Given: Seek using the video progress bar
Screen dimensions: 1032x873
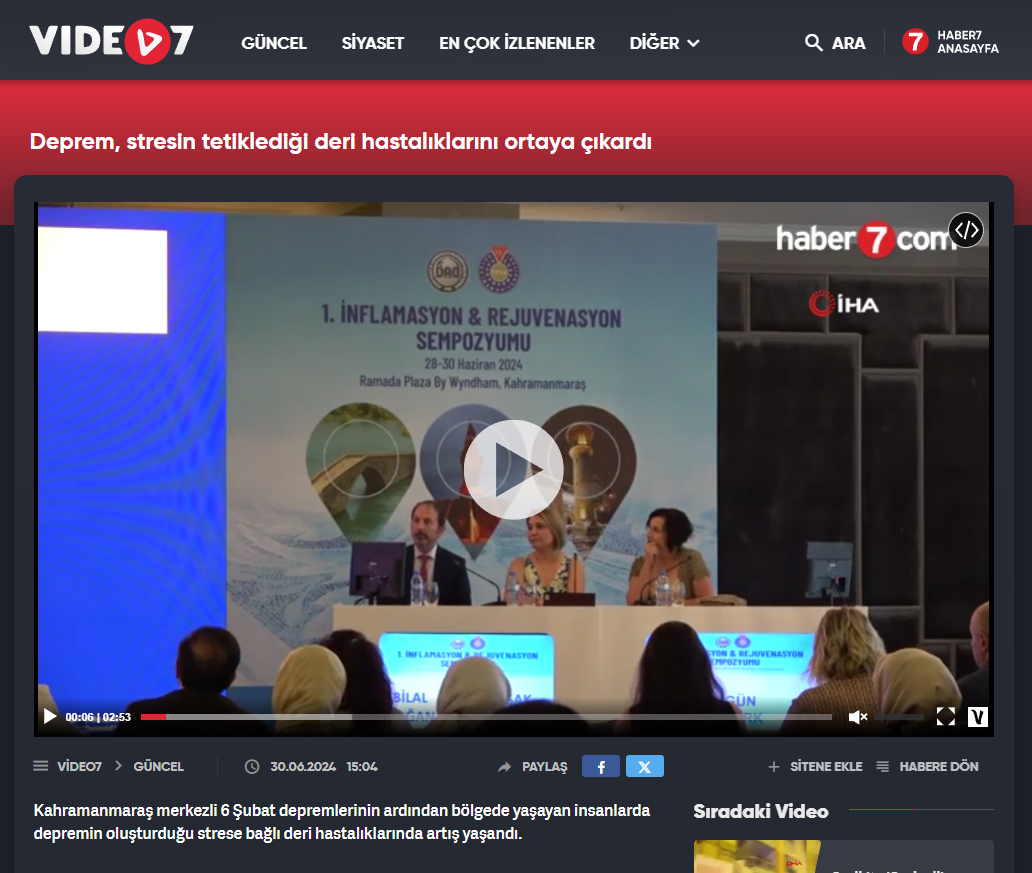Looking at the screenshot, I should tap(485, 716).
